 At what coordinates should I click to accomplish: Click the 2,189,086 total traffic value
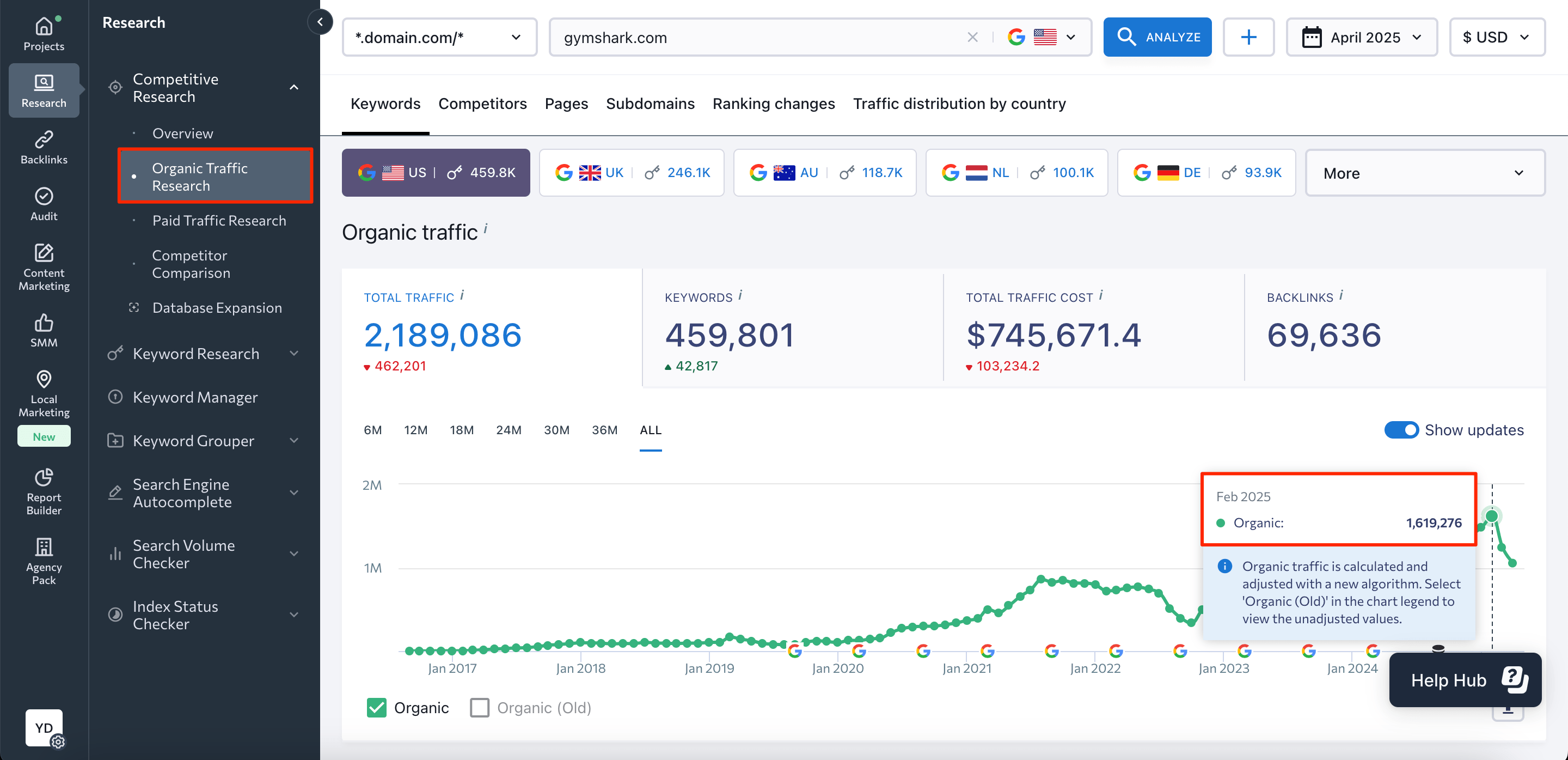pyautogui.click(x=443, y=335)
